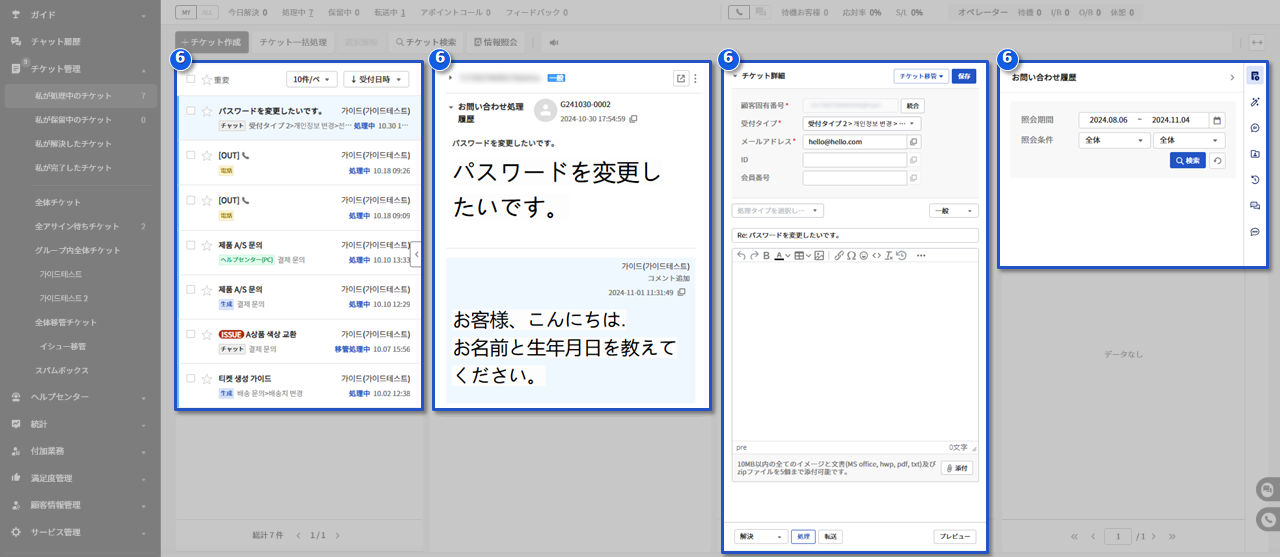Copy the email address hello@hello.com with copy icon
The image size is (1280, 557).
(913, 142)
